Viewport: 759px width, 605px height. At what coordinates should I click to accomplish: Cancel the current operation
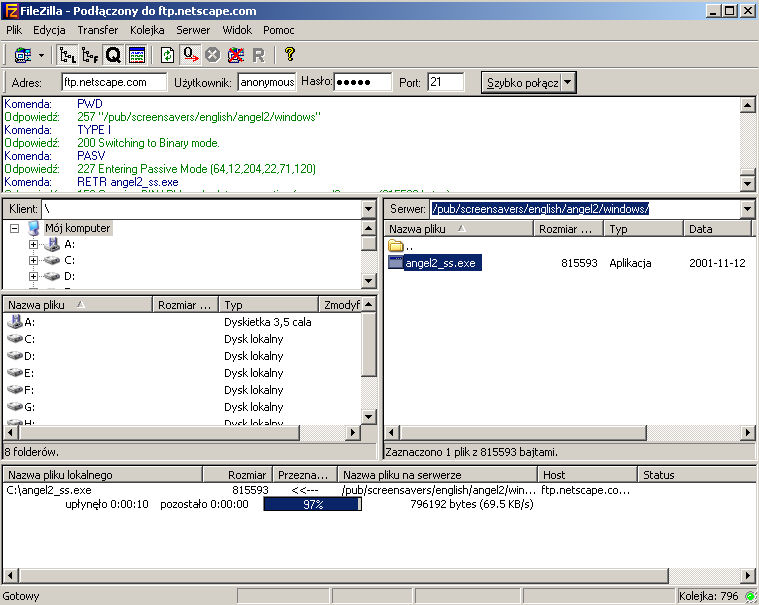(213, 55)
